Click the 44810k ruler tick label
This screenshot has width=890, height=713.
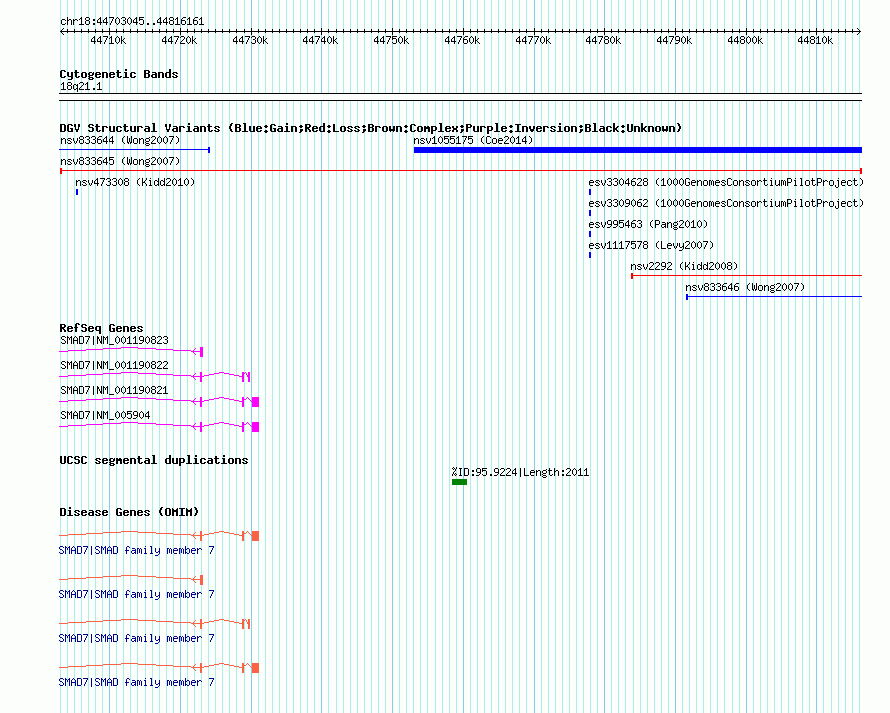tap(815, 41)
